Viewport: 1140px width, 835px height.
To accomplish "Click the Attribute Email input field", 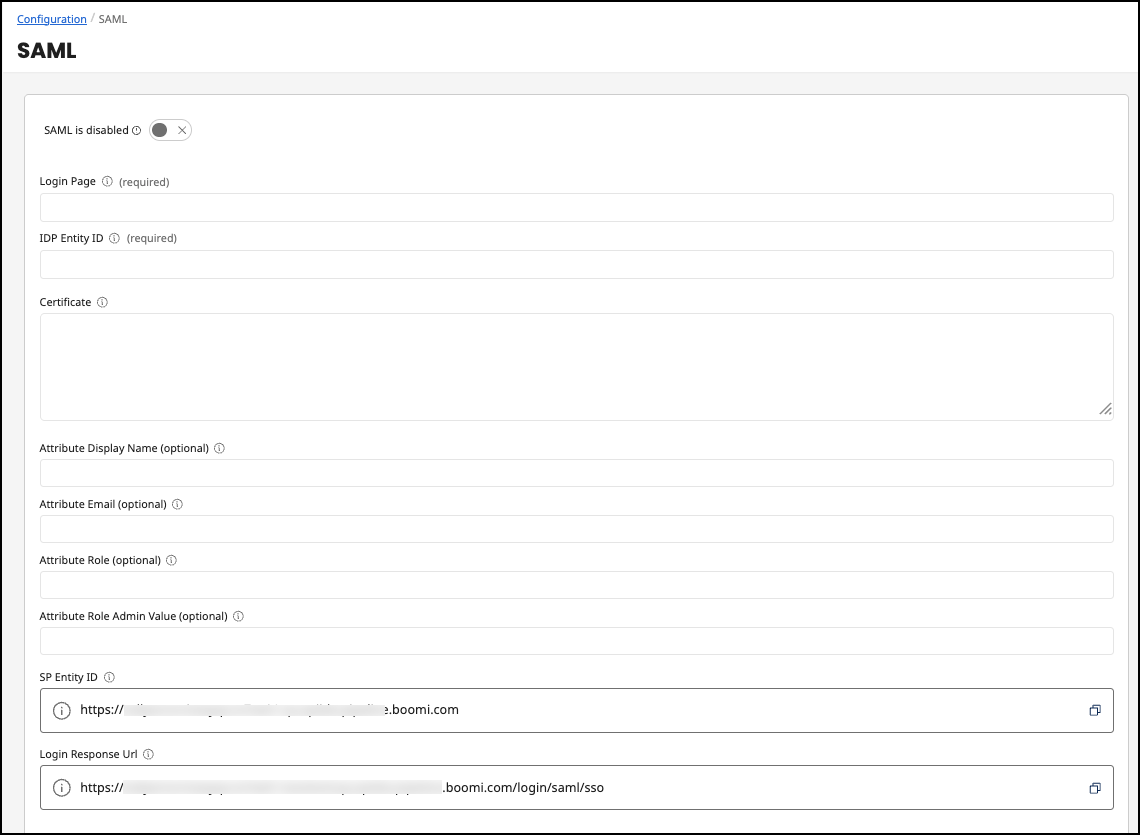I will [577, 529].
